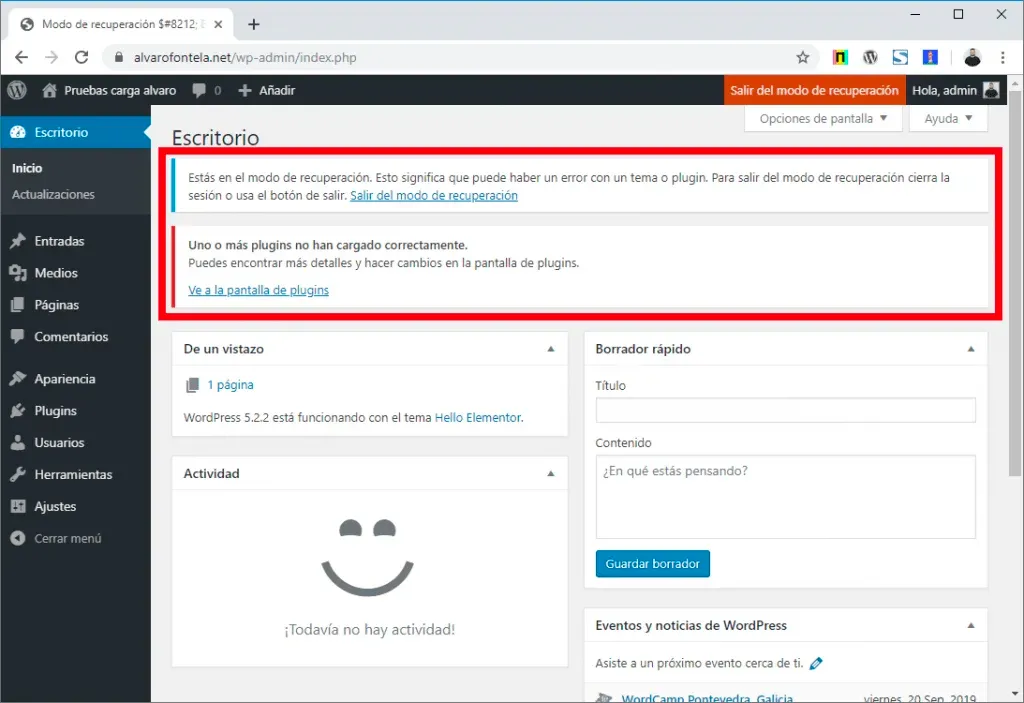Open Chrome three-dot menu
The width and height of the screenshot is (1024, 703).
pos(1002,57)
